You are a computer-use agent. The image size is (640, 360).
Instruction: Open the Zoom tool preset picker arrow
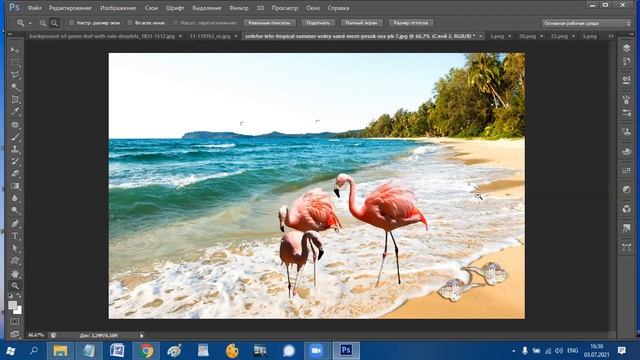point(30,23)
